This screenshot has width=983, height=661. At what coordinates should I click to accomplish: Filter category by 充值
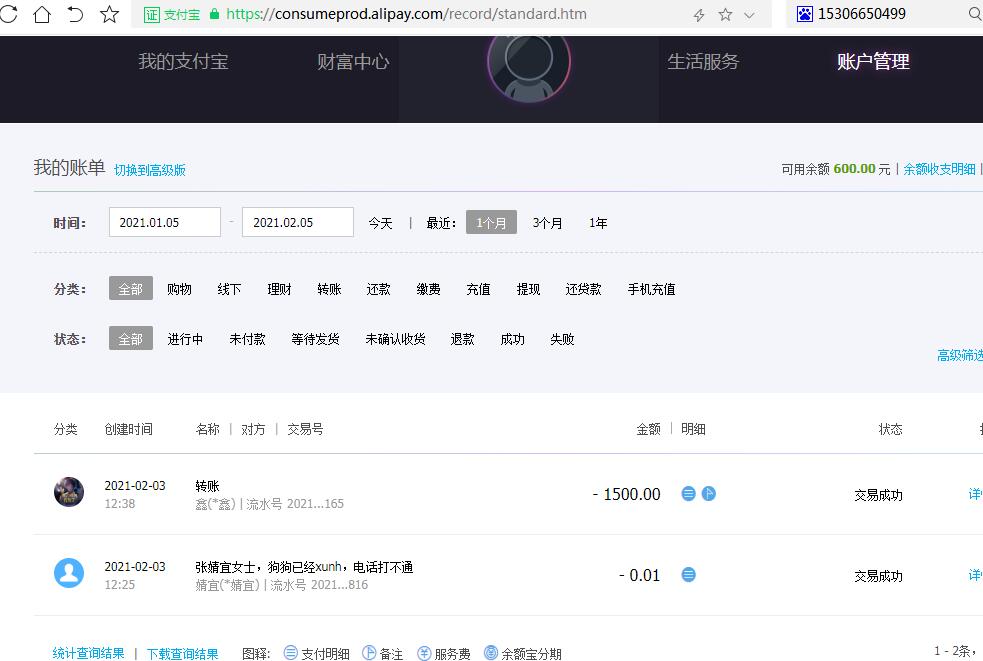tap(478, 289)
